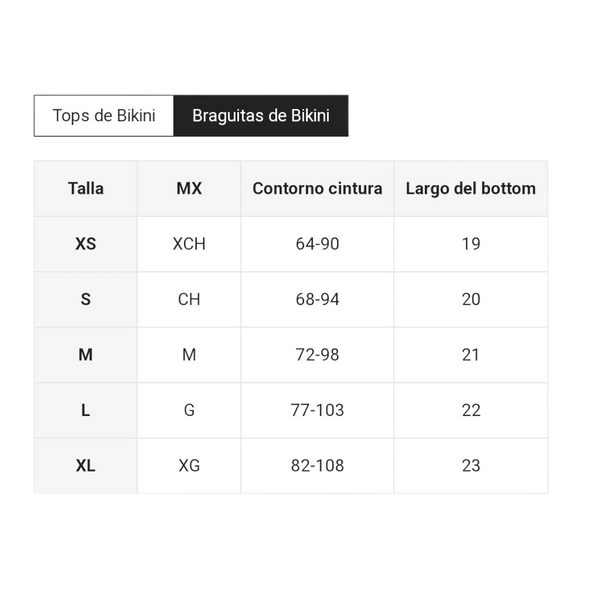The image size is (600, 600).
Task: Click the 64-90 waist measurement cell
Action: 317,244
